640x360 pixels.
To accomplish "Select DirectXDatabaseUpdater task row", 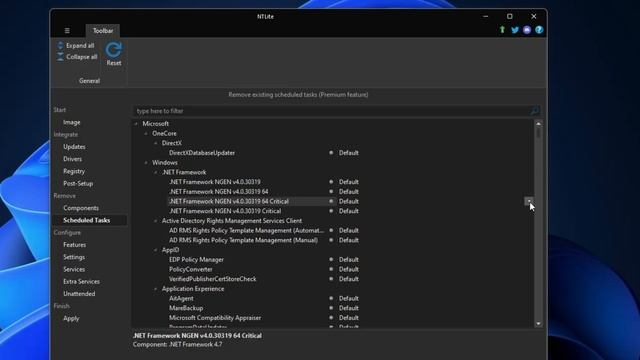I will coord(202,153).
